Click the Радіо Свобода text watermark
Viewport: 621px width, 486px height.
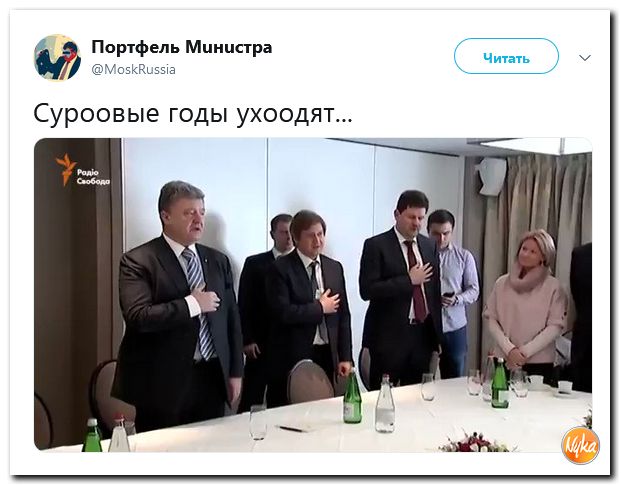tap(93, 177)
